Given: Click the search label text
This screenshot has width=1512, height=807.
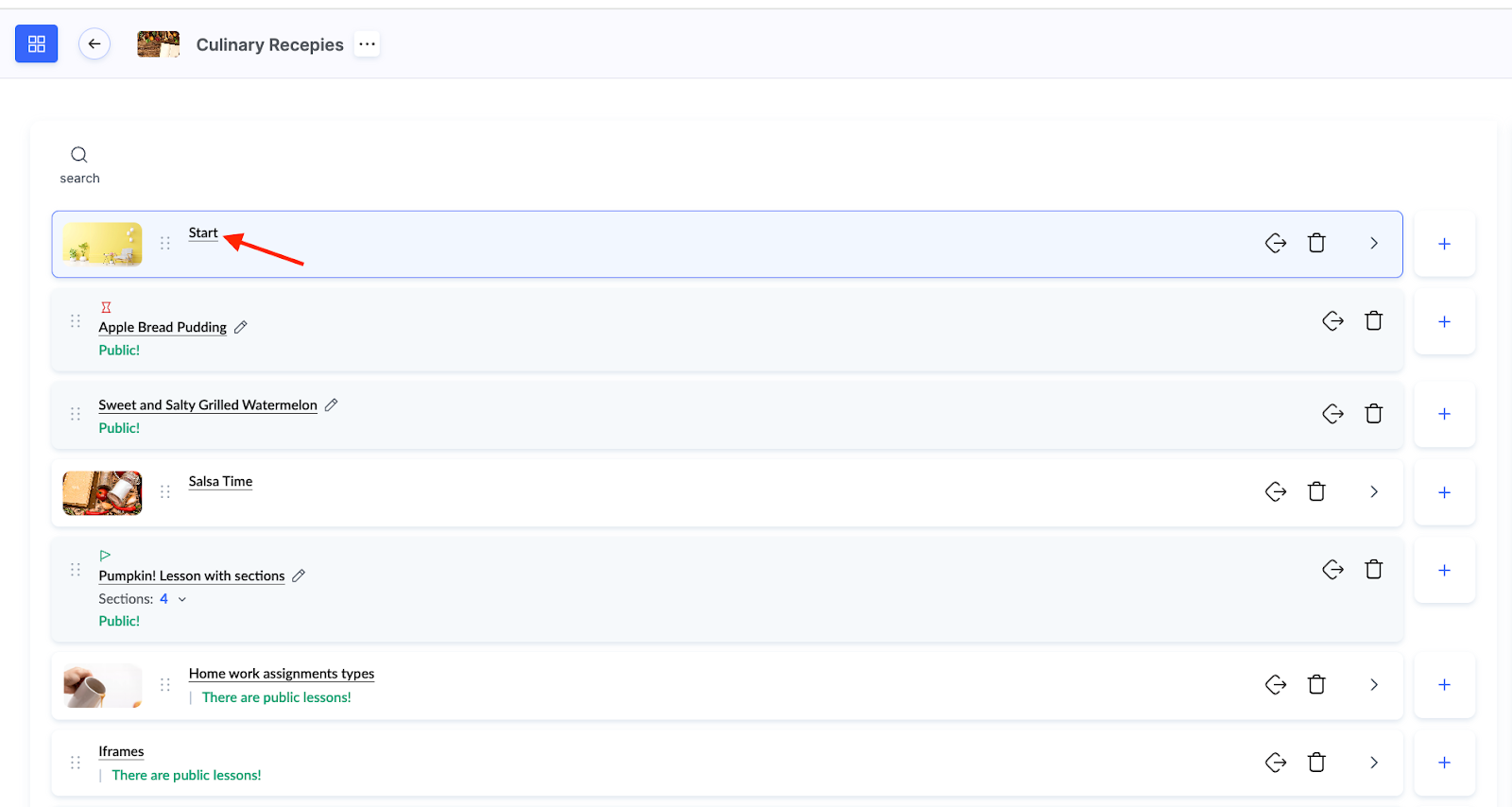Looking at the screenshot, I should point(79,179).
